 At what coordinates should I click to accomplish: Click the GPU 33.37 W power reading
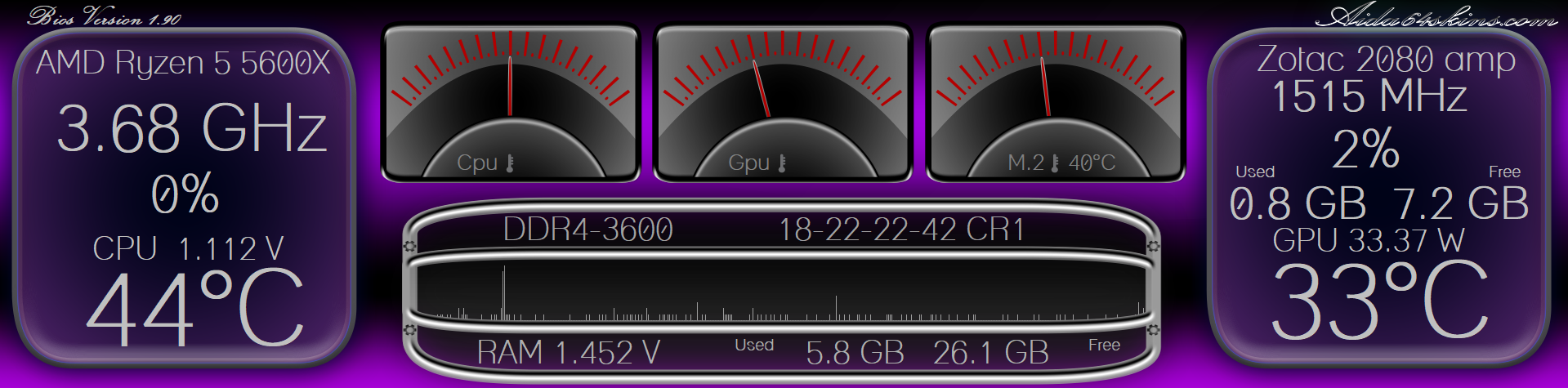click(1369, 240)
